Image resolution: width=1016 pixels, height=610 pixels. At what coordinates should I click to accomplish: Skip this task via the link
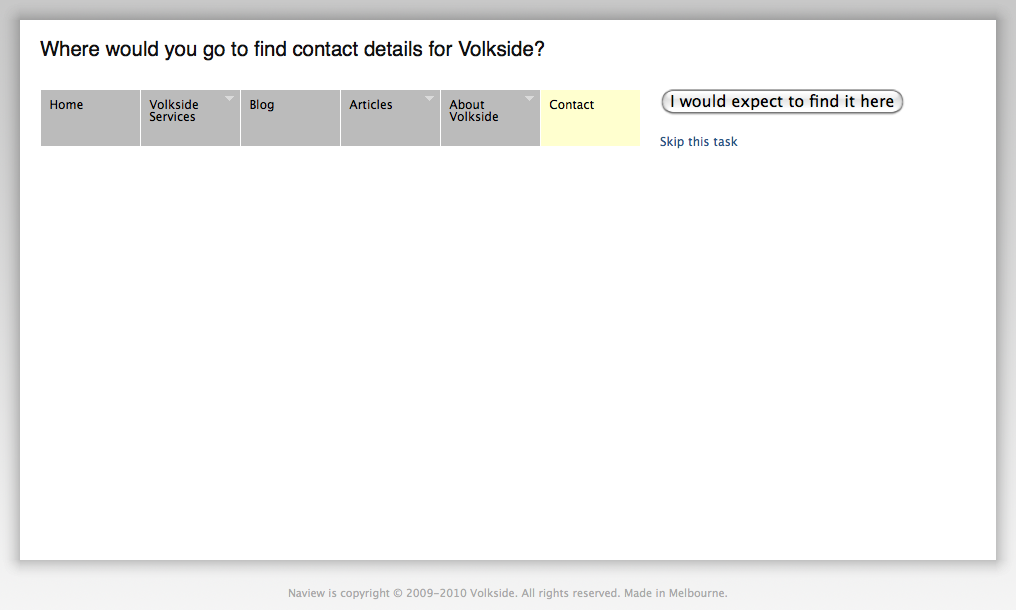698,142
